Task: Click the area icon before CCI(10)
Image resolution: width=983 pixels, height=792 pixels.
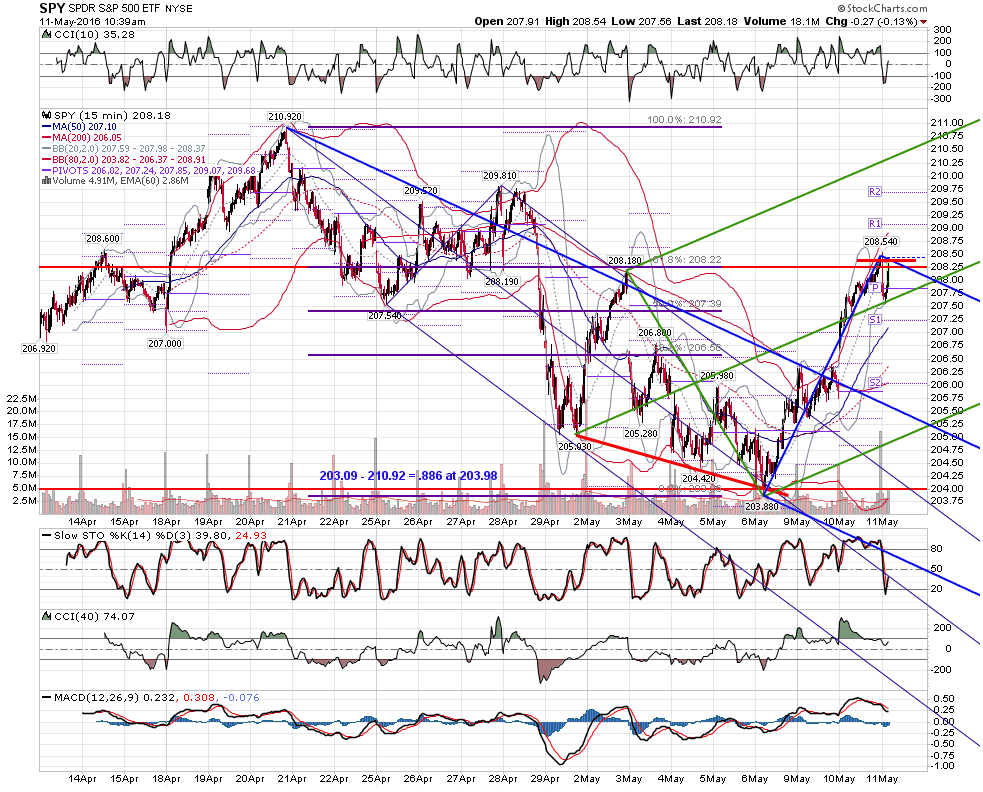Action: (46, 34)
